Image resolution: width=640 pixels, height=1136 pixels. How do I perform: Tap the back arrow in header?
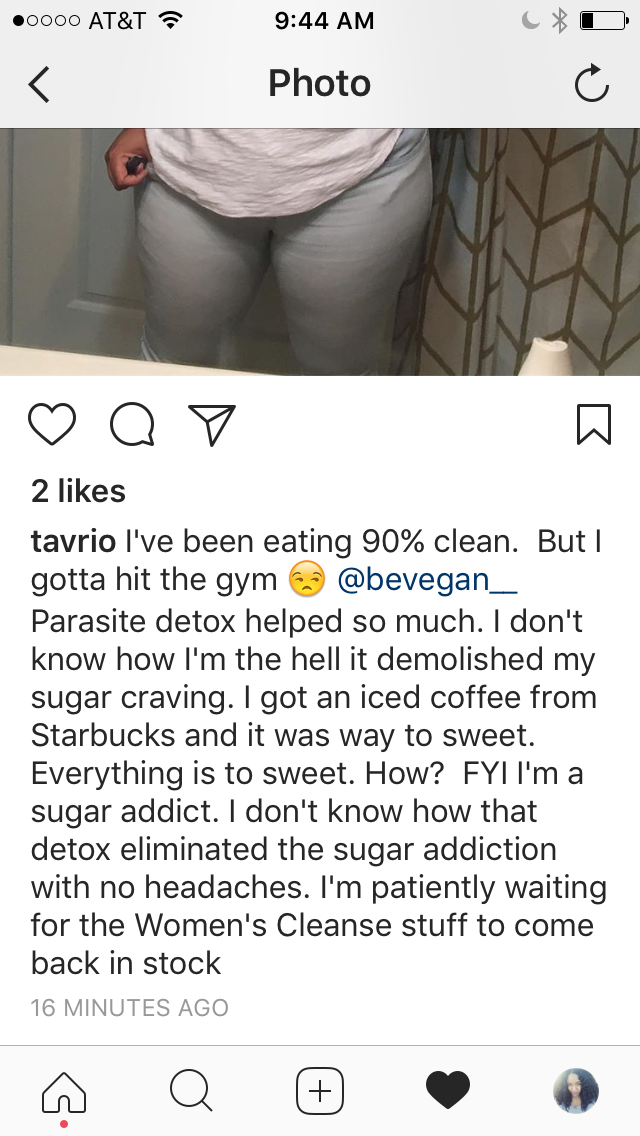point(39,84)
